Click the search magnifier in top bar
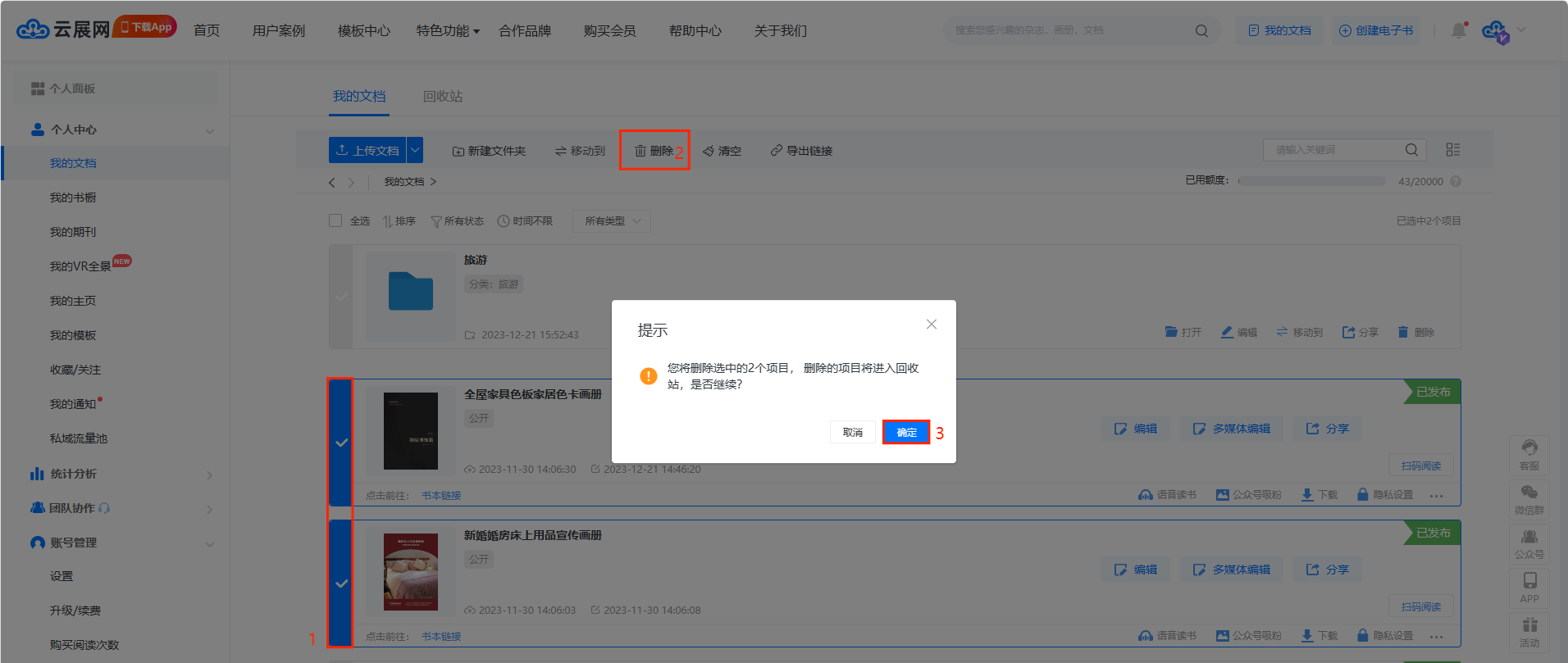This screenshot has height=663, width=1568. (x=1201, y=31)
